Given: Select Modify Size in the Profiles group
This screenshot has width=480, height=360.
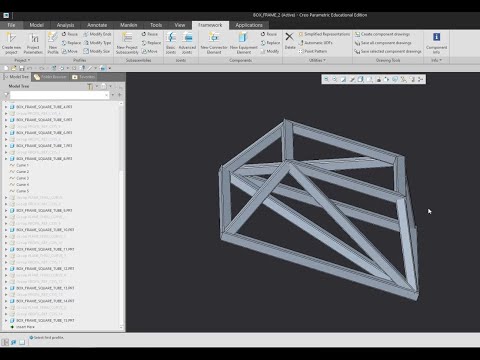Looking at the screenshot, I should pos(97,51).
